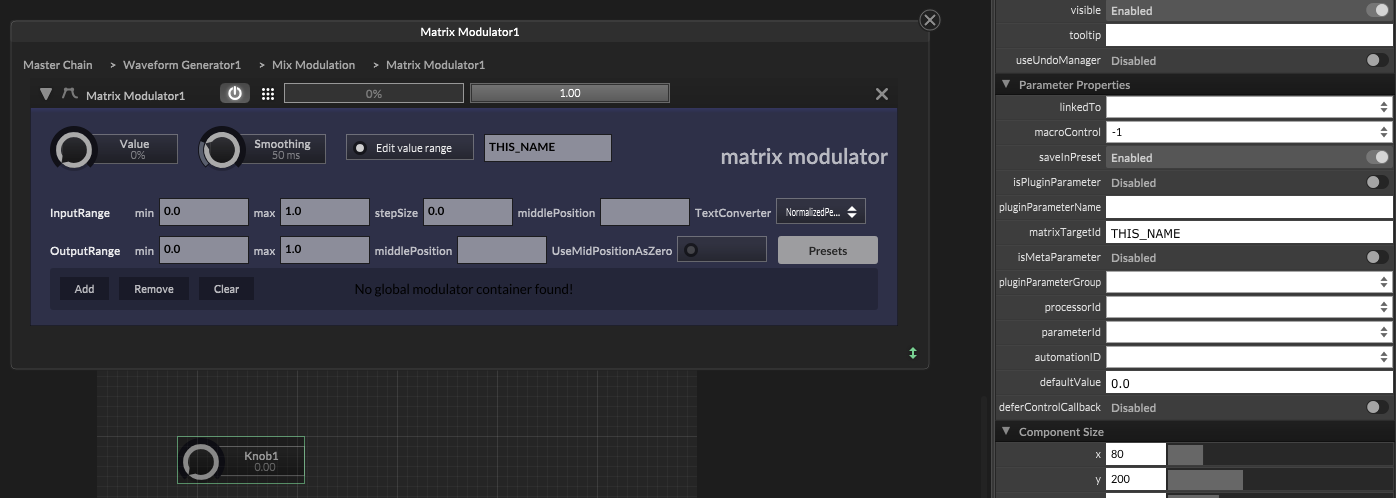Open the processorId dropdown
The width and height of the screenshot is (1396, 498).
click(1249, 307)
